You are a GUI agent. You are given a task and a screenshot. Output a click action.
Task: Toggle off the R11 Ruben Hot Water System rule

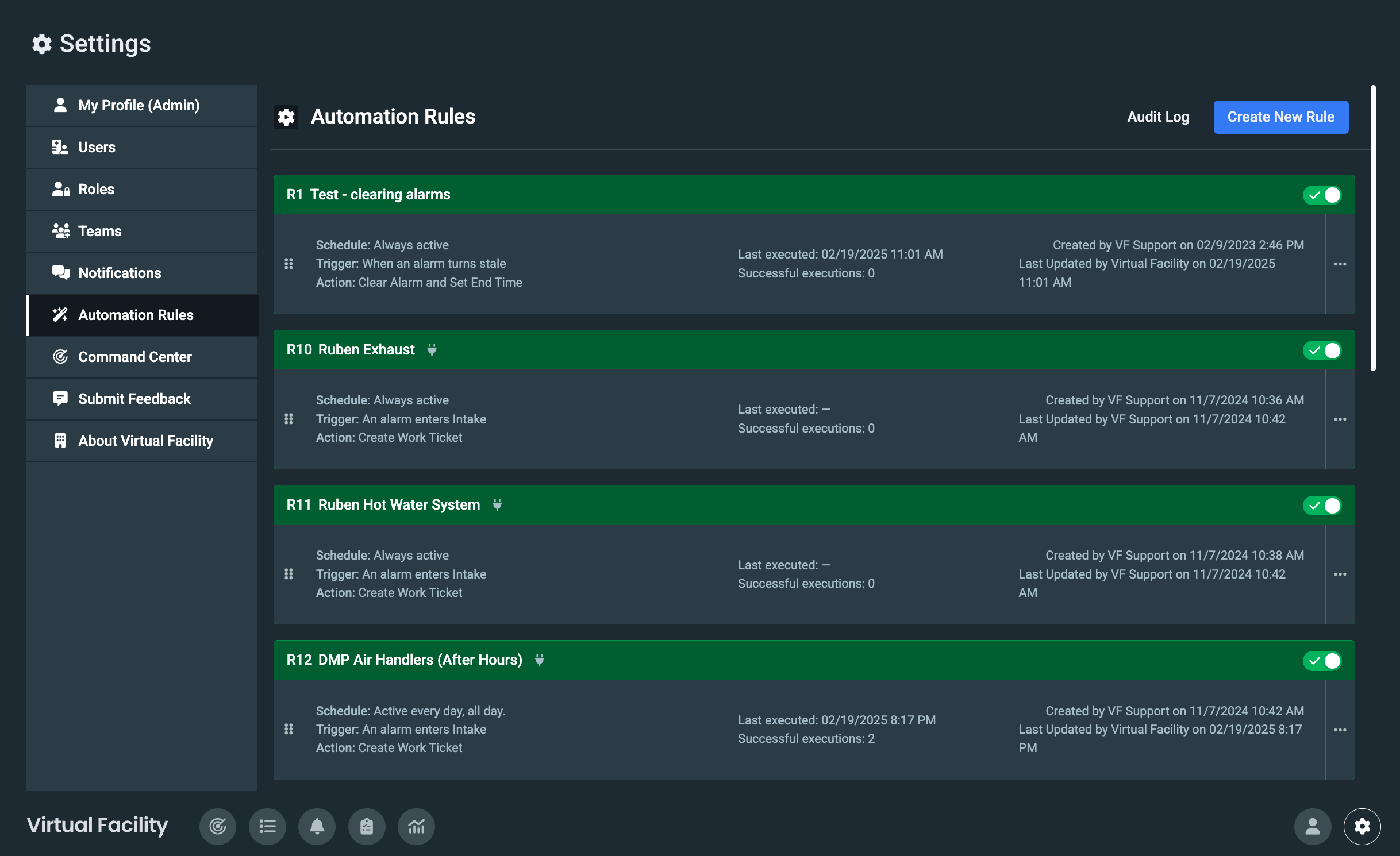pos(1322,506)
